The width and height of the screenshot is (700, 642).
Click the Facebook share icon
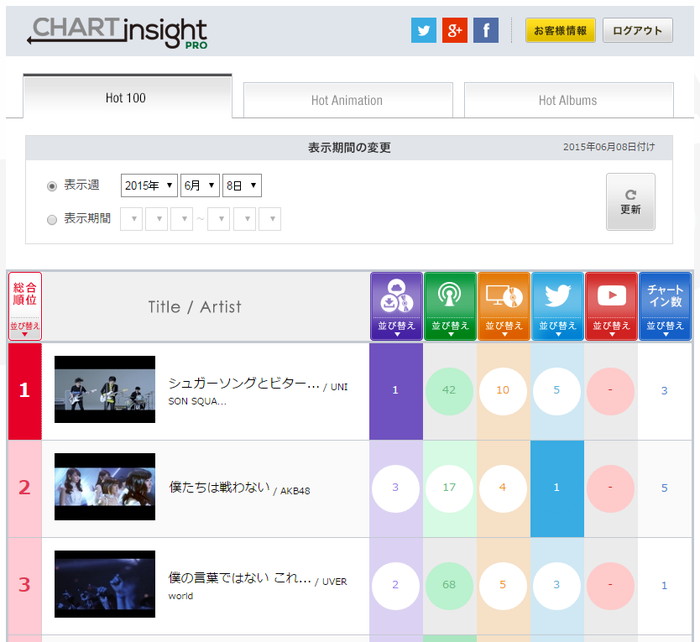point(485,30)
